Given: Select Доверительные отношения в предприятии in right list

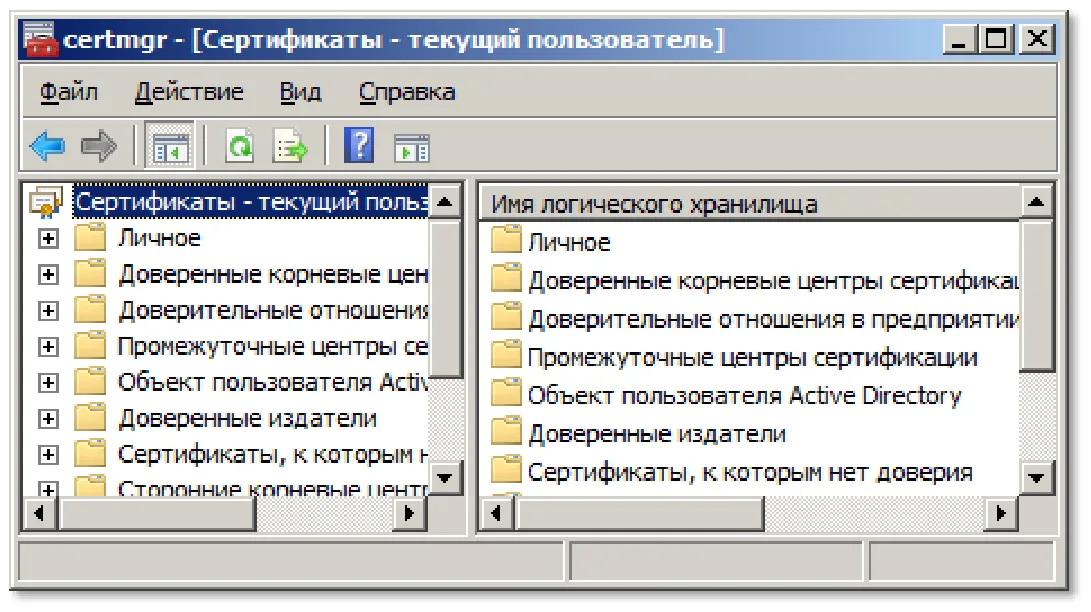Looking at the screenshot, I should click(773, 319).
